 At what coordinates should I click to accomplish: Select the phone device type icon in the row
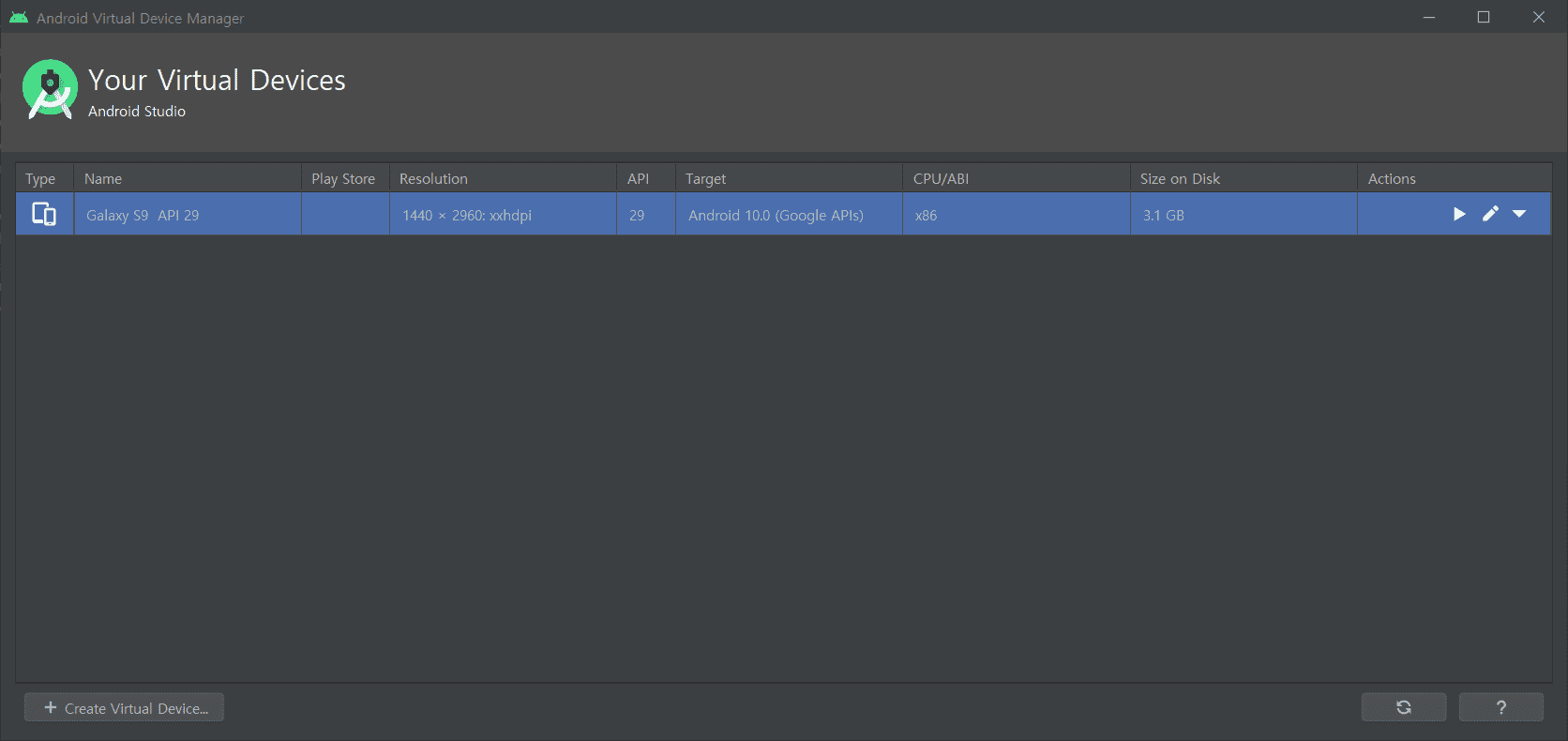(44, 214)
